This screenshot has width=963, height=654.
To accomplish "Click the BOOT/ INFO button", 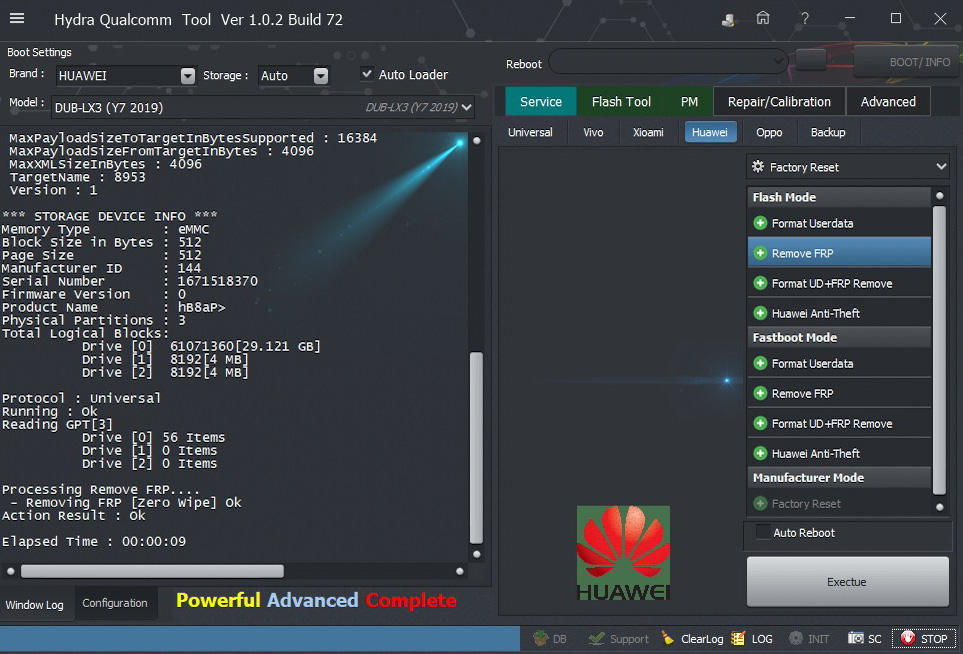I will coord(908,62).
